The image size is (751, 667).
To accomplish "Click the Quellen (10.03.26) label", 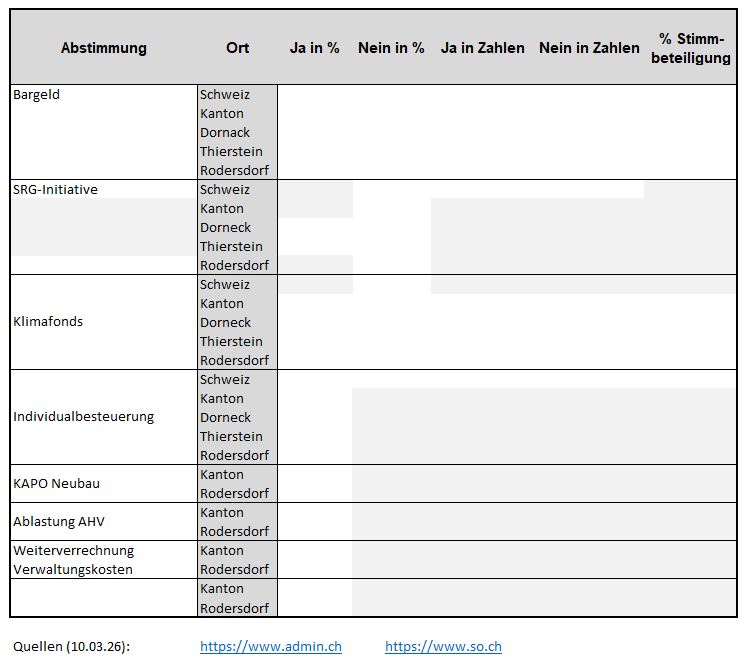I will (x=71, y=647).
